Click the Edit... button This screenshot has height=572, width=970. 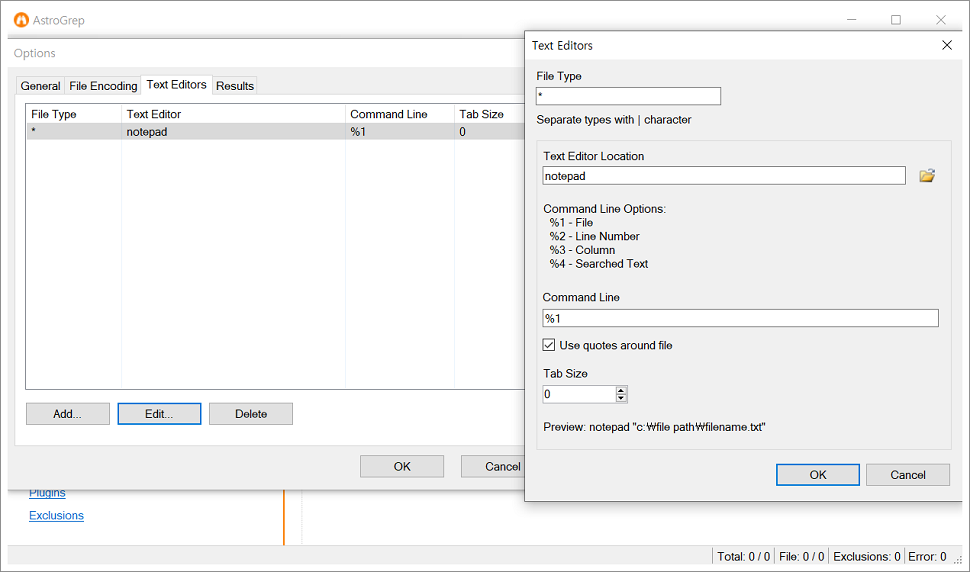[x=159, y=414]
